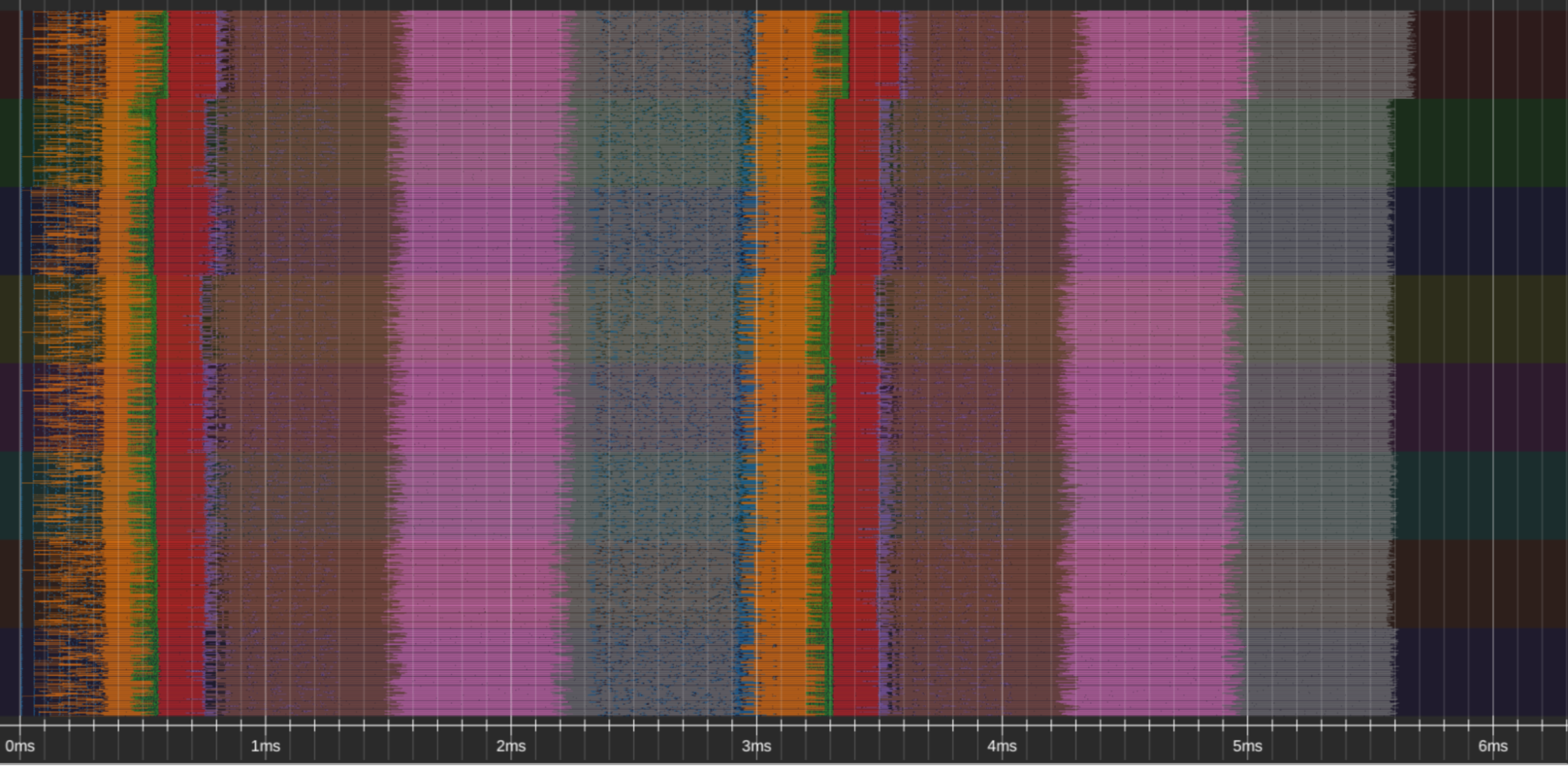1568x766 pixels.
Task: Click the 4ms timeline label
Action: [x=1002, y=746]
